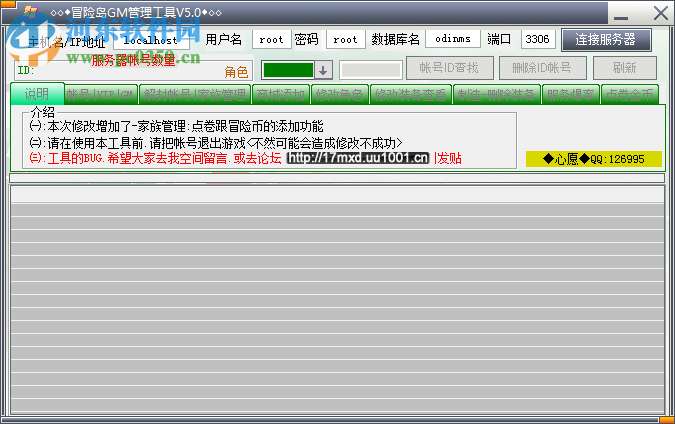Click the 端口 field showing 3306

pos(538,39)
